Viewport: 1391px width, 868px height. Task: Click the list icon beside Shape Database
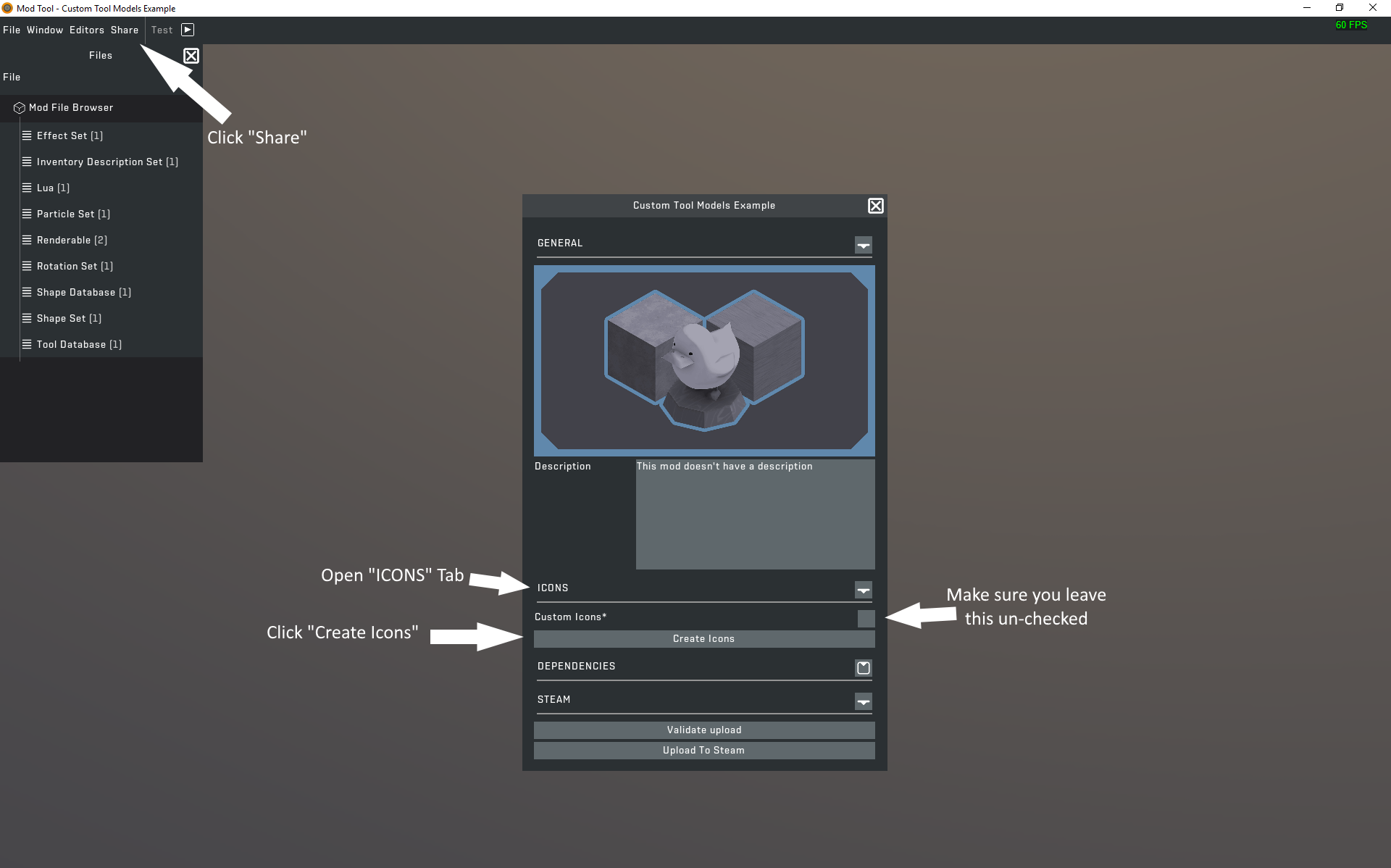pos(27,292)
